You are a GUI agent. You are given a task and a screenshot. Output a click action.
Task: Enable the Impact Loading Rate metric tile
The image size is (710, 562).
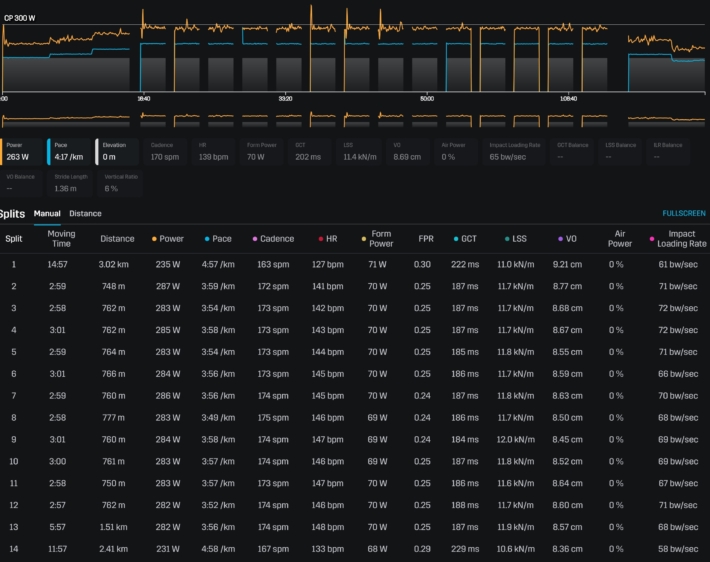(x=513, y=151)
